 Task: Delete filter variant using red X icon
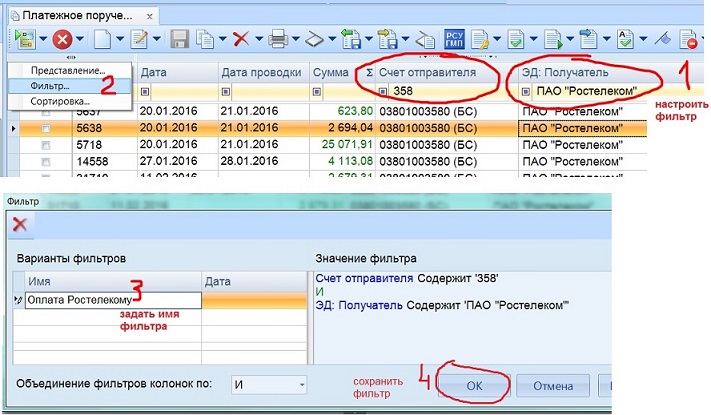click(x=19, y=224)
